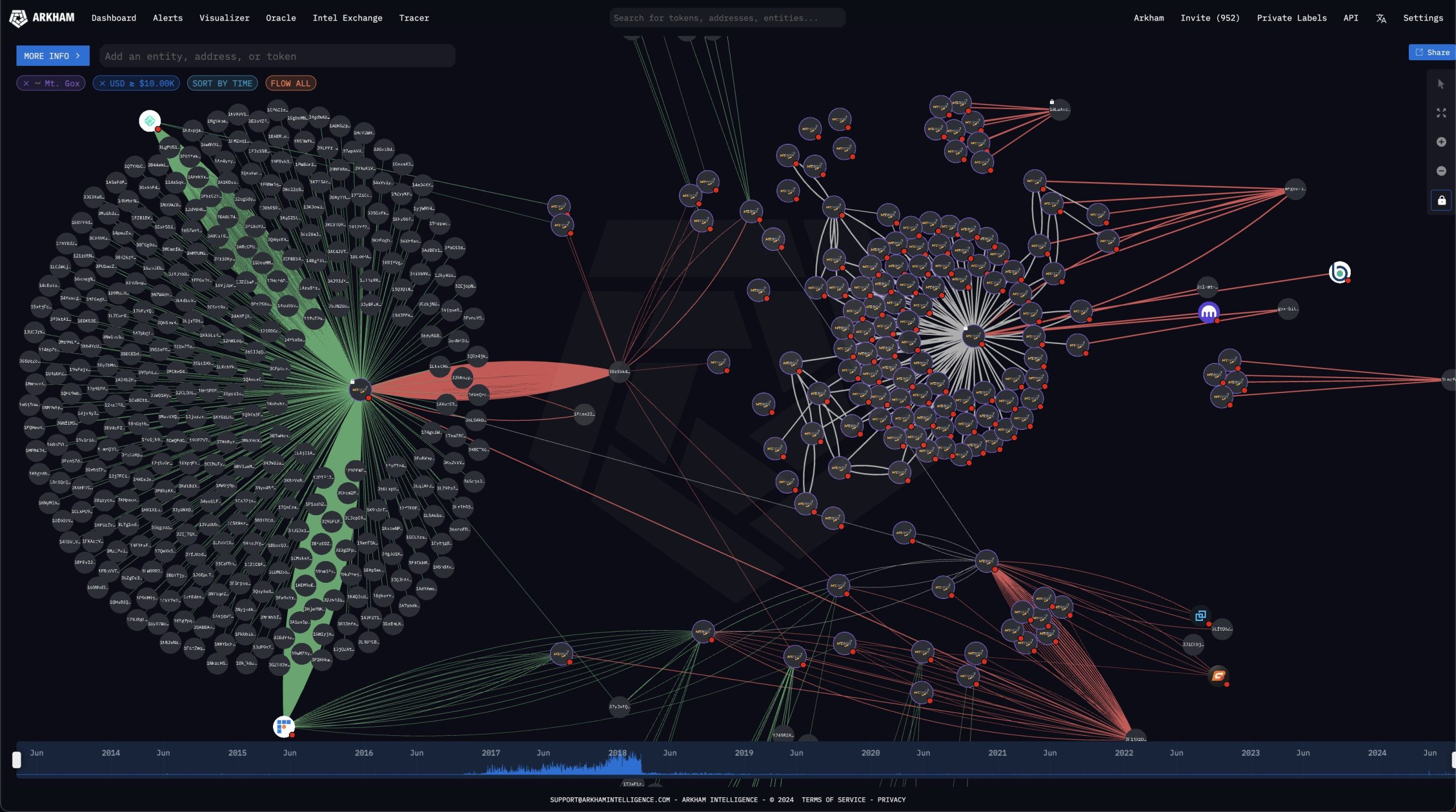Click the fit-to-screen expand icon
This screenshot has height=812, width=1456.
[x=1441, y=113]
